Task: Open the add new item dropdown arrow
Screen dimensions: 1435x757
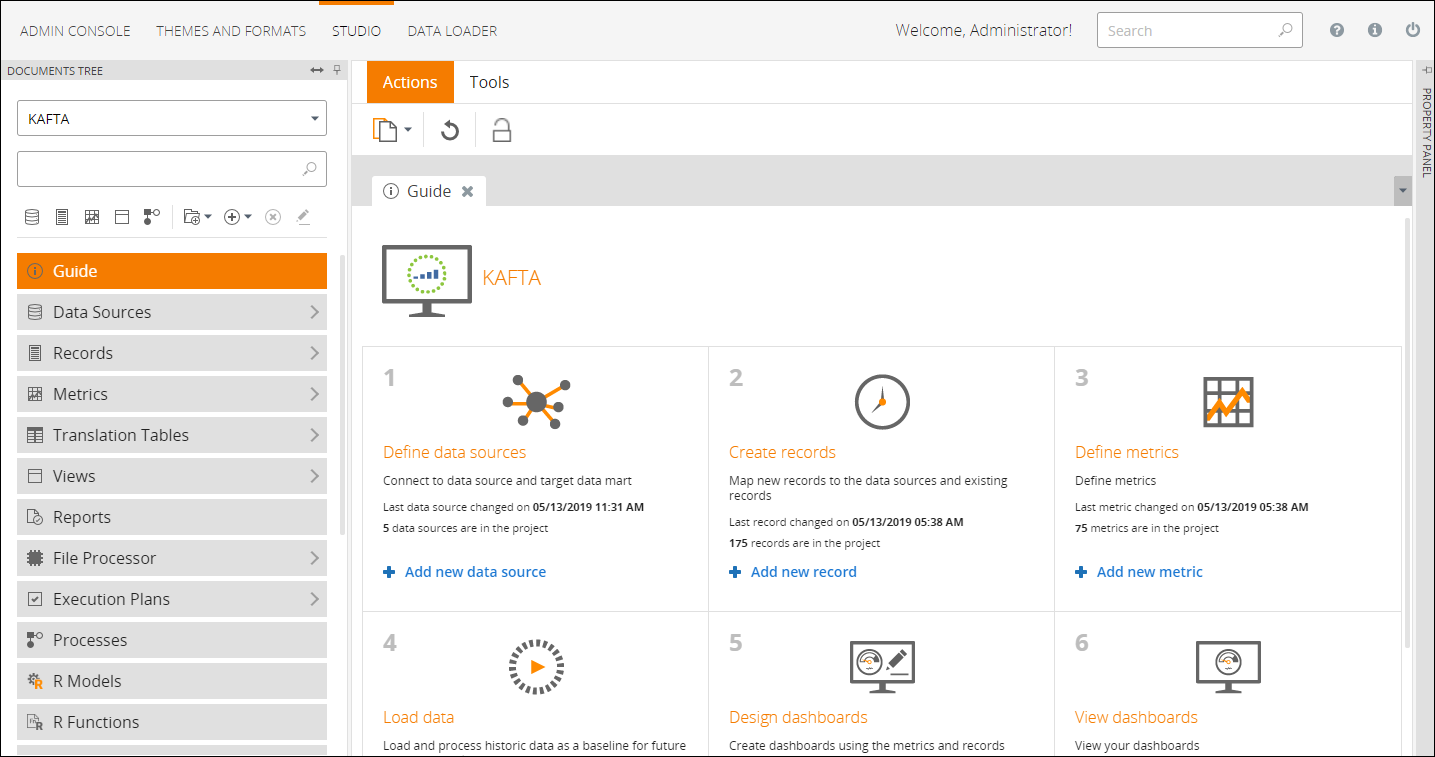Action: click(248, 217)
